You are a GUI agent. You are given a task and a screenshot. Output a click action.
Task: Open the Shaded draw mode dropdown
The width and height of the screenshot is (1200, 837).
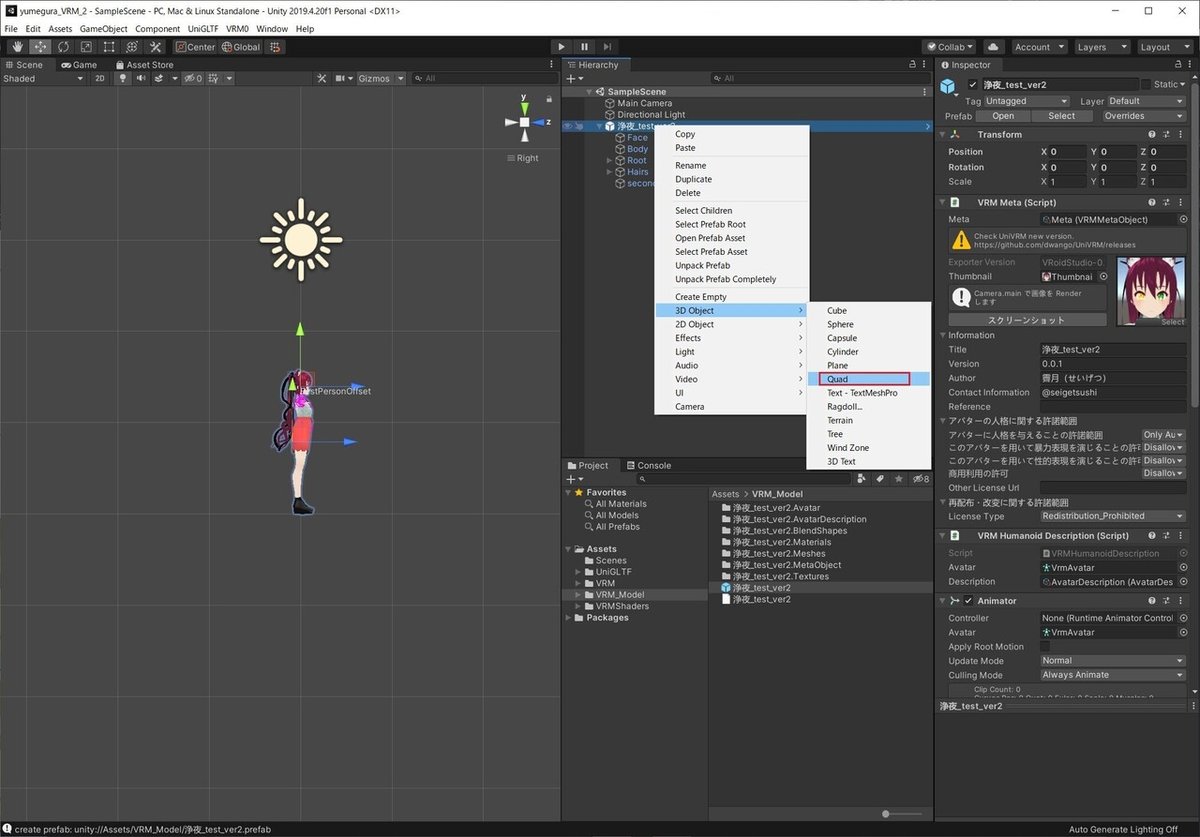click(x=43, y=78)
